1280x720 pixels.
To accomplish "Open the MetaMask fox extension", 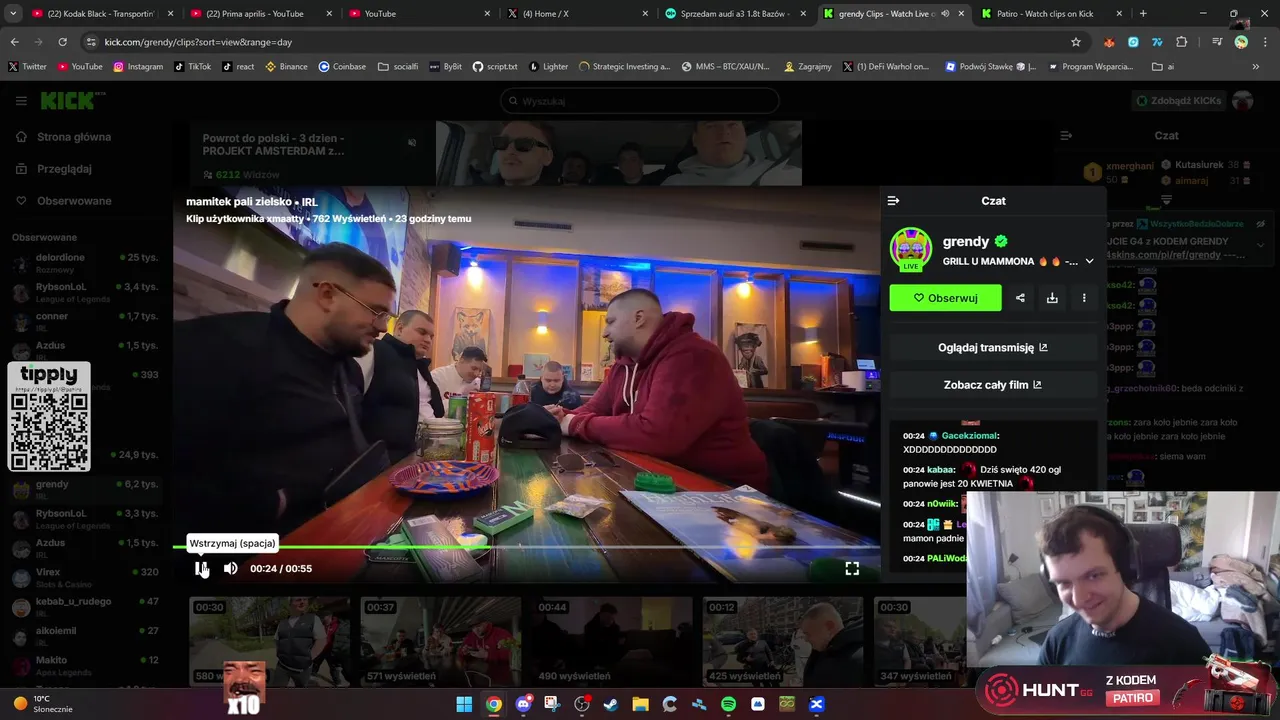I will (x=1109, y=42).
